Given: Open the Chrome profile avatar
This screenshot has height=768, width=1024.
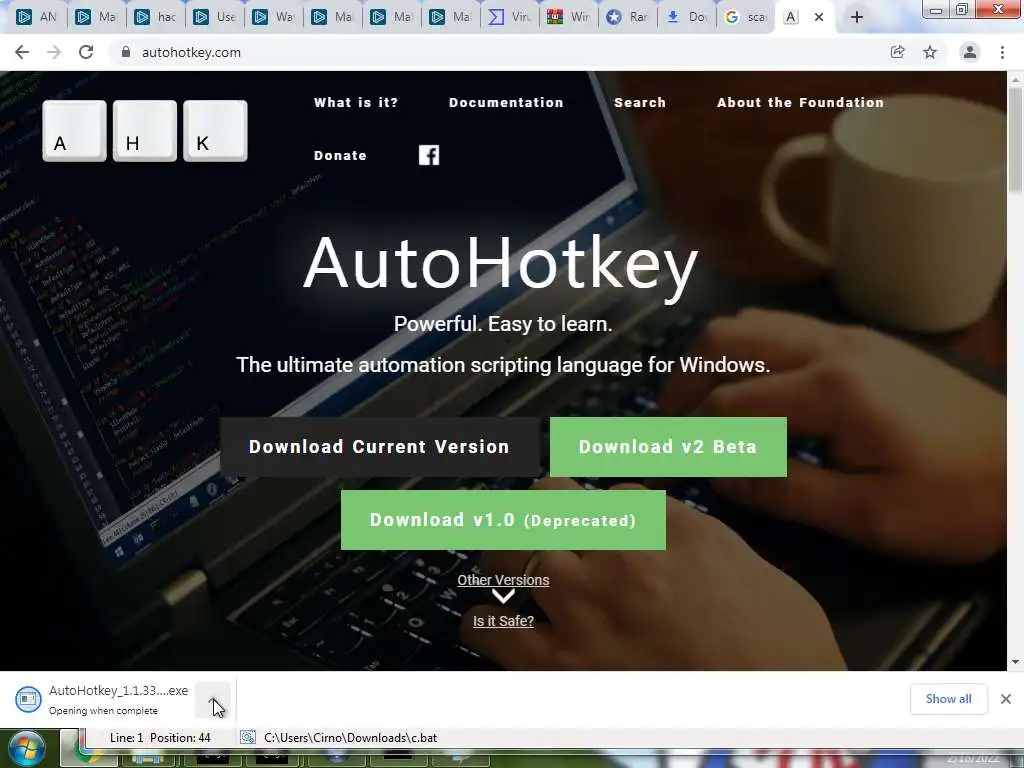Looking at the screenshot, I should [970, 52].
